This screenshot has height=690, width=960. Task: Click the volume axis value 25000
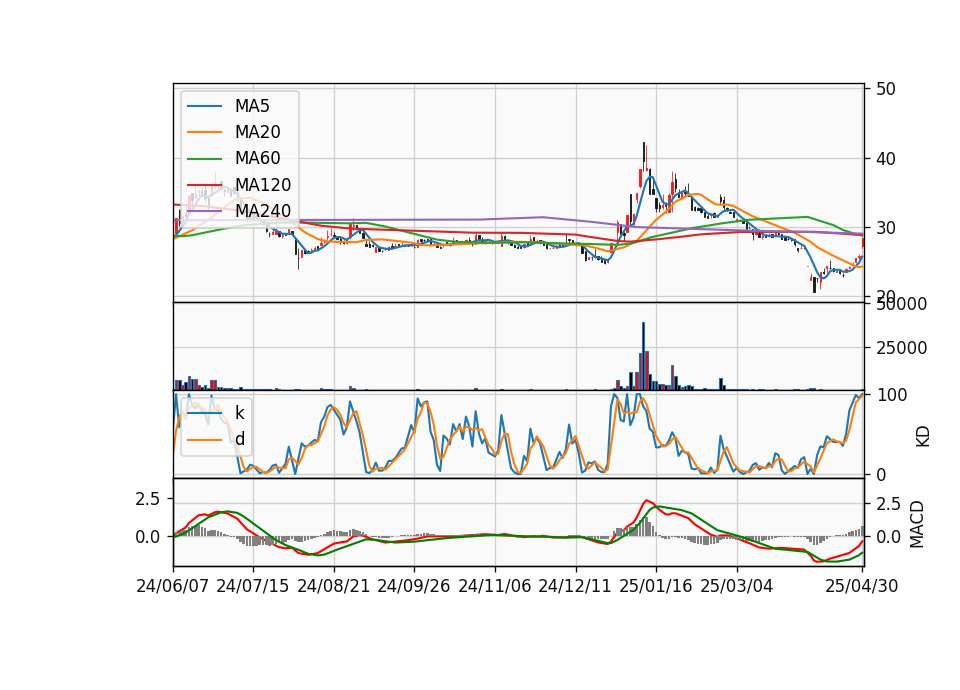(901, 348)
